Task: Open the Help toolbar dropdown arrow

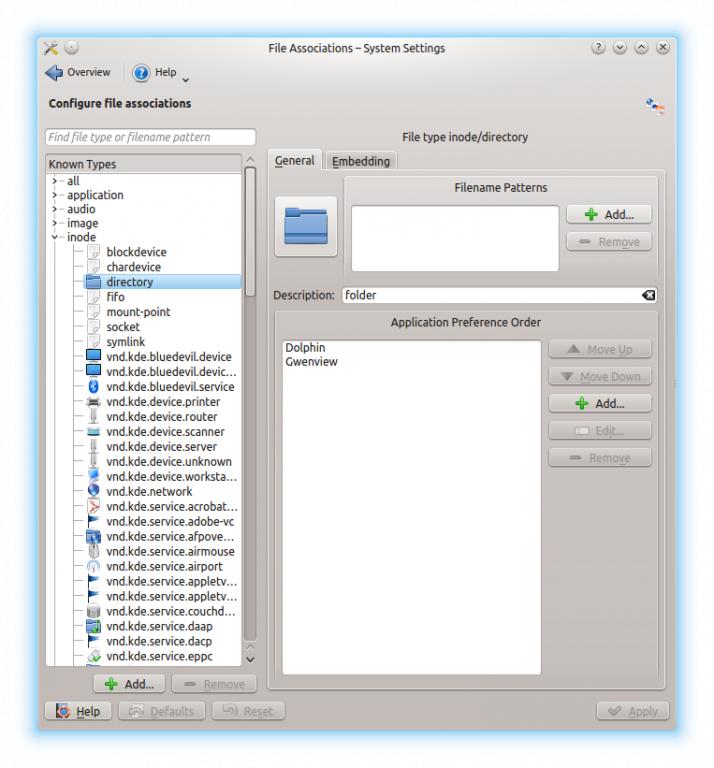Action: 186,80
